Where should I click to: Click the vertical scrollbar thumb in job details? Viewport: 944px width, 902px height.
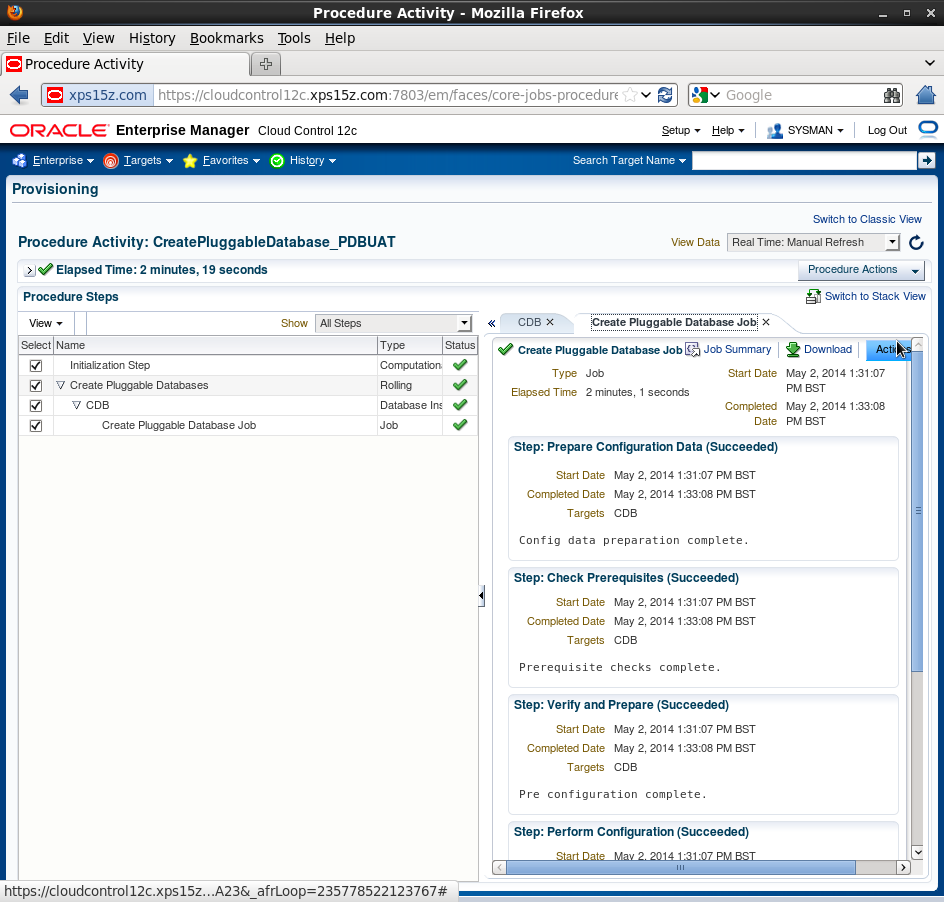(x=917, y=511)
